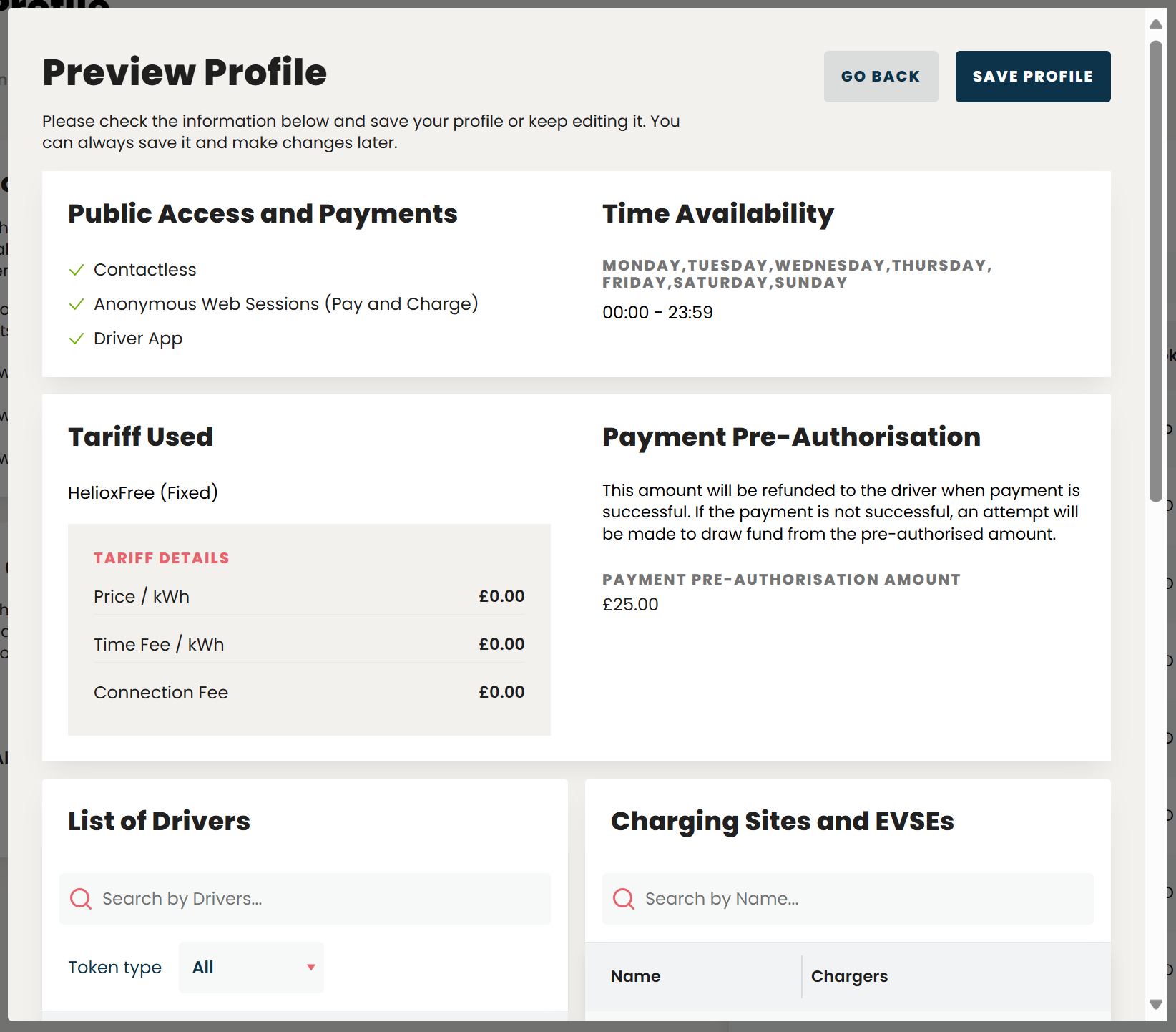
Task: Click the checkmark beside Anonymous Web Sessions
Action: pyautogui.click(x=77, y=304)
